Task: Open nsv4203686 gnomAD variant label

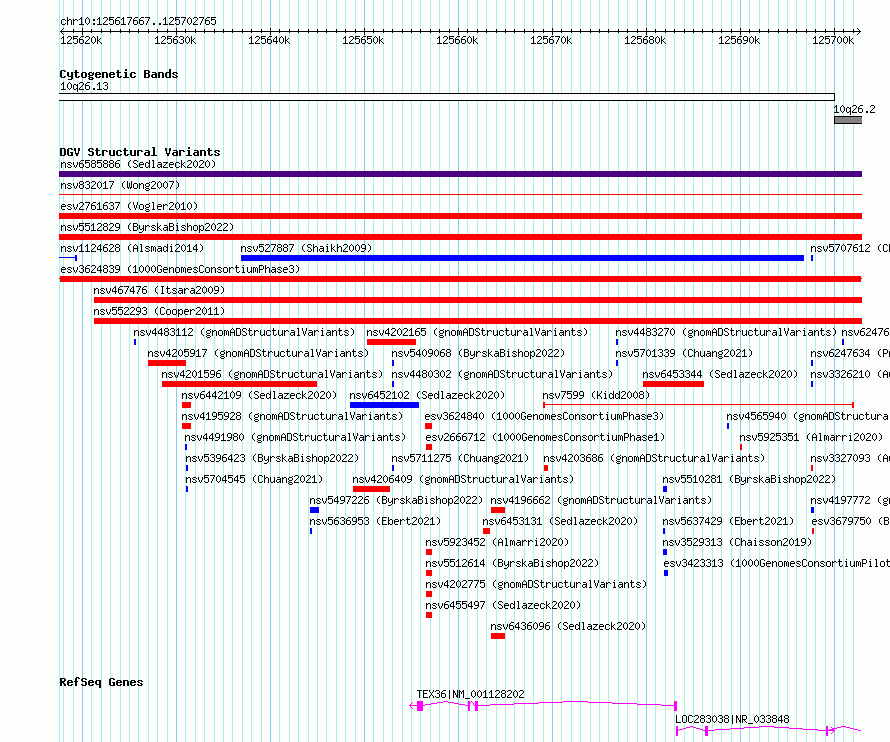Action: 654,458
